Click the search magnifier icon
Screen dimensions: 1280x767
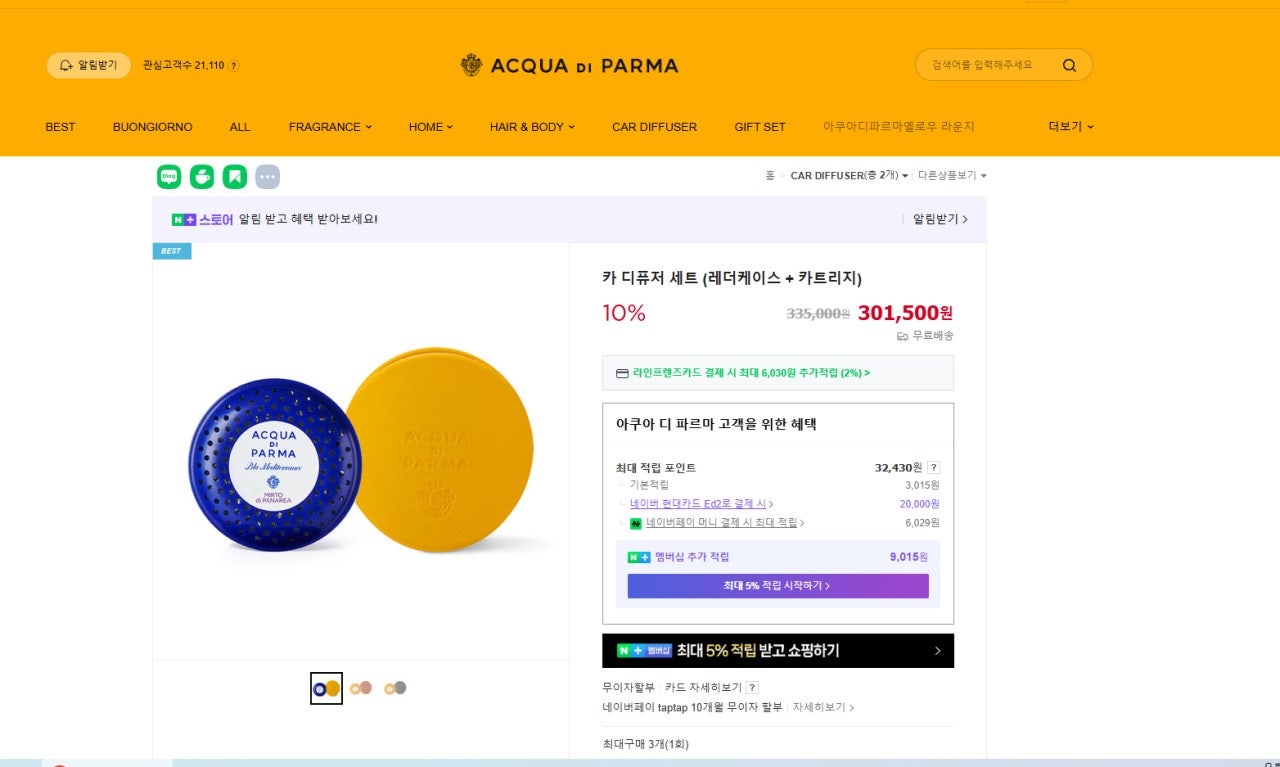1070,64
